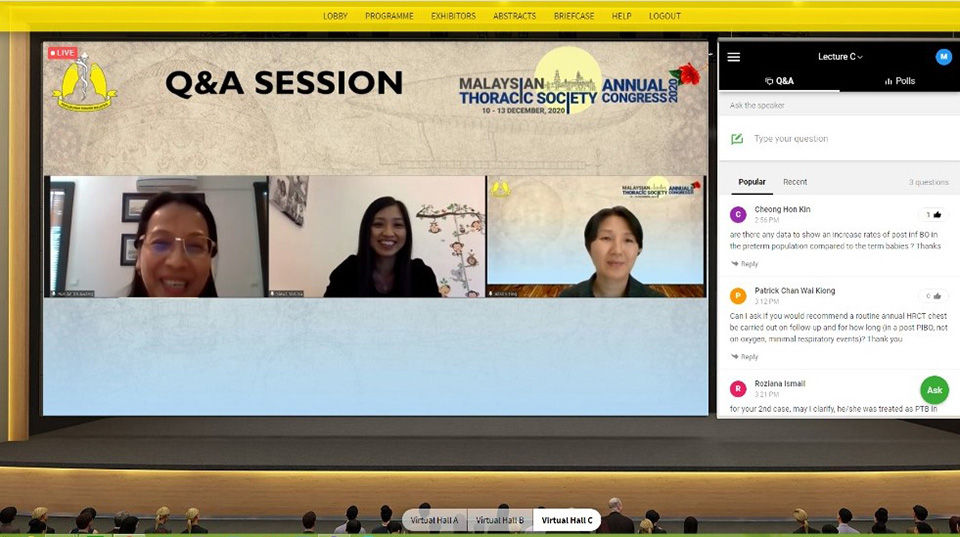
Task: Click the middle speaker's video tile
Action: (x=377, y=236)
